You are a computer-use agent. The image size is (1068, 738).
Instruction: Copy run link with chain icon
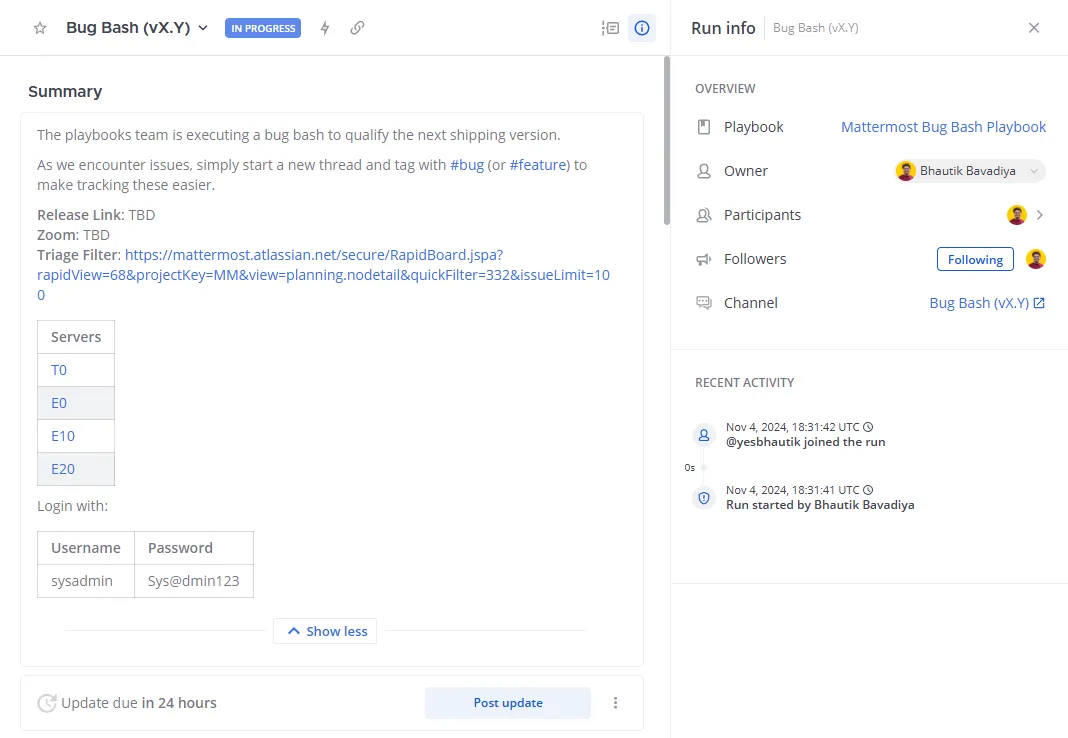point(358,28)
